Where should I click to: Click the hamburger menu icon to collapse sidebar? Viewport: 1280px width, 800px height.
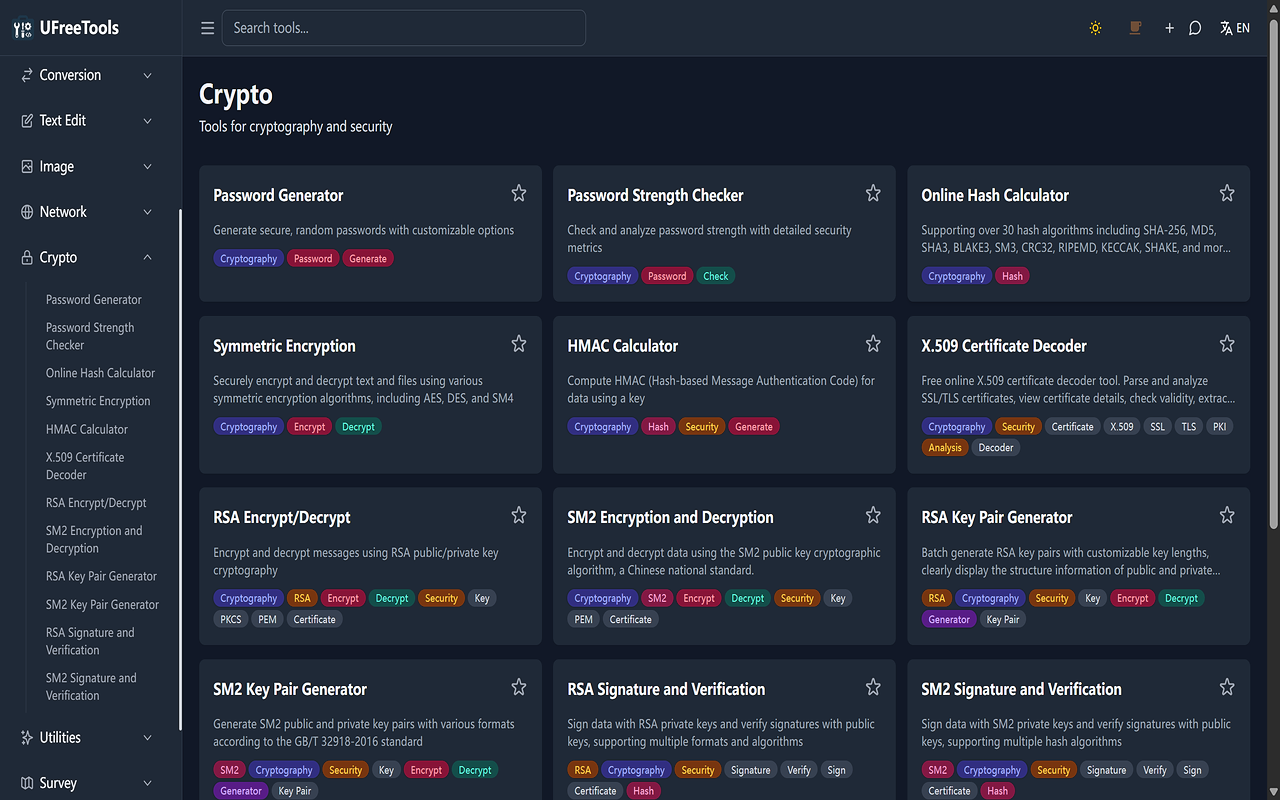[x=208, y=28]
